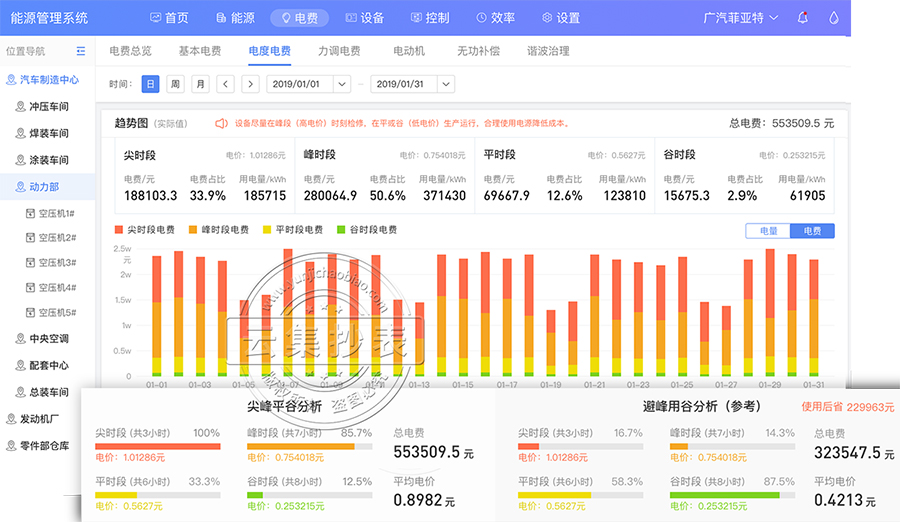Open the 设备 top menu
Viewport: 900px width, 522px height.
pyautogui.click(x=363, y=18)
